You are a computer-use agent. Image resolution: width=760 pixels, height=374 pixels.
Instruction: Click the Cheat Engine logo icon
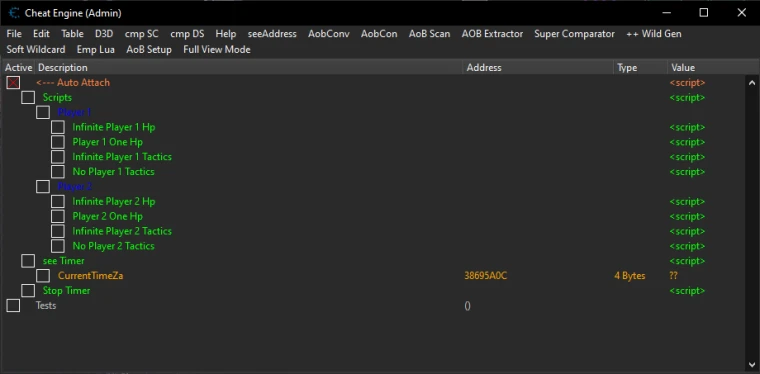tap(14, 13)
